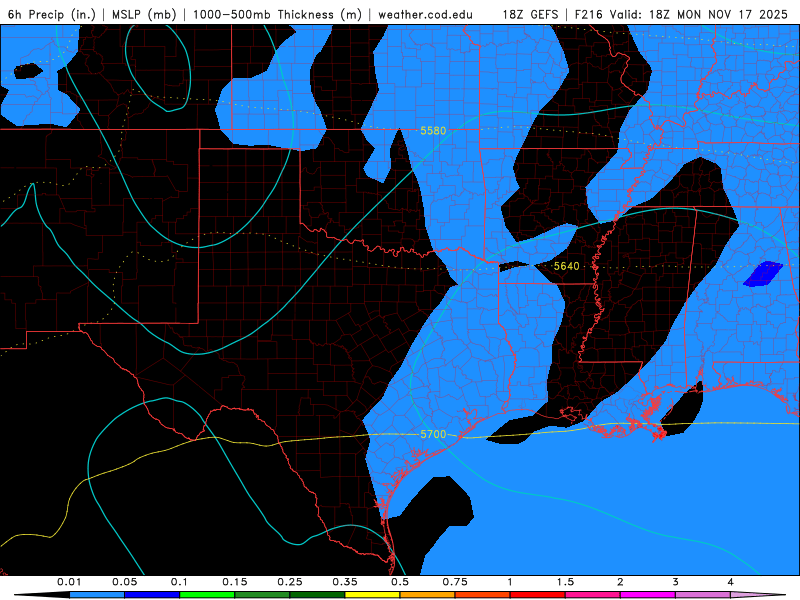Select the red 1–1.5 legend swatch
The height and width of the screenshot is (600, 800).
click(538, 595)
